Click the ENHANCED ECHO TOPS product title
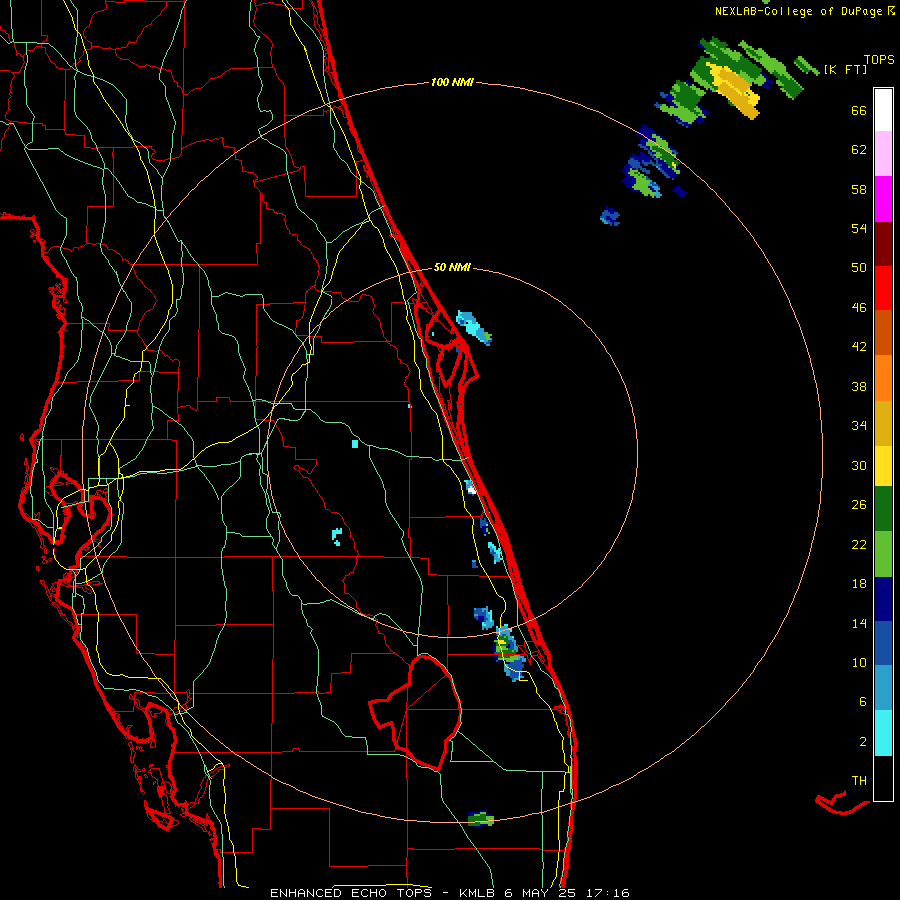This screenshot has height=900, width=900. [x=351, y=893]
